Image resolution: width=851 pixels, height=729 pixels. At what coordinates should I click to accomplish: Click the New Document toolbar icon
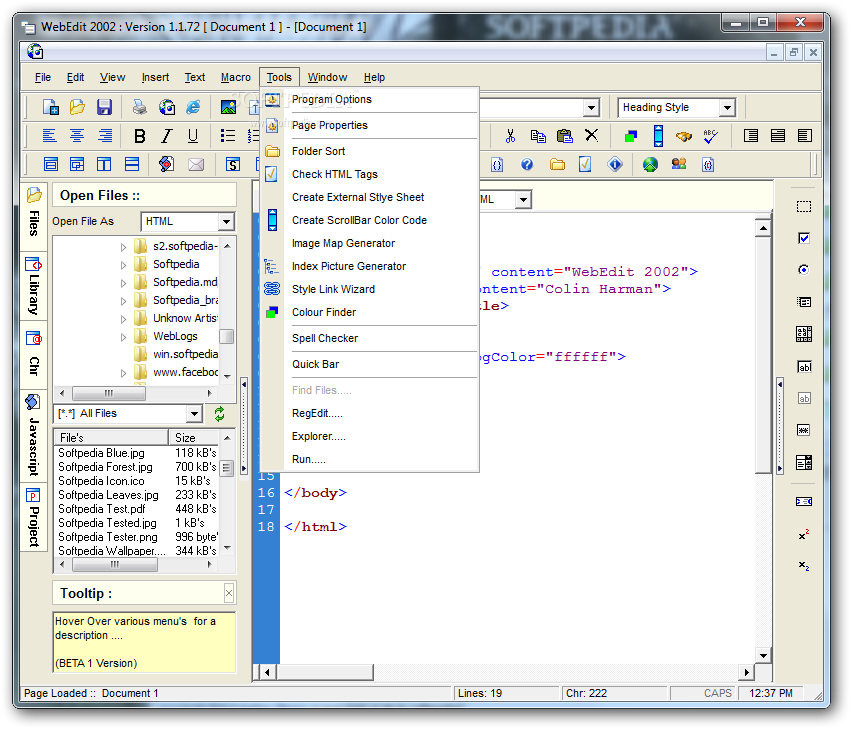click(x=50, y=107)
